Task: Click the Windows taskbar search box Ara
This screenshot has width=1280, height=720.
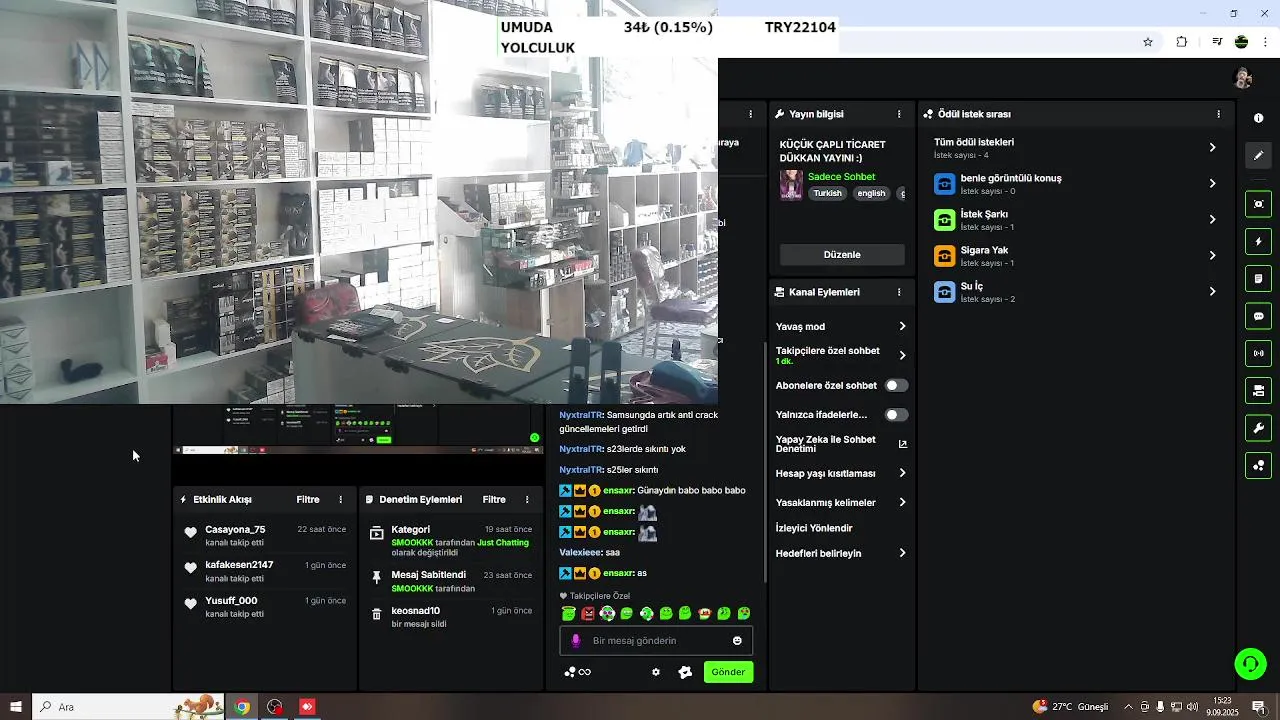Action: pyautogui.click(x=130, y=707)
